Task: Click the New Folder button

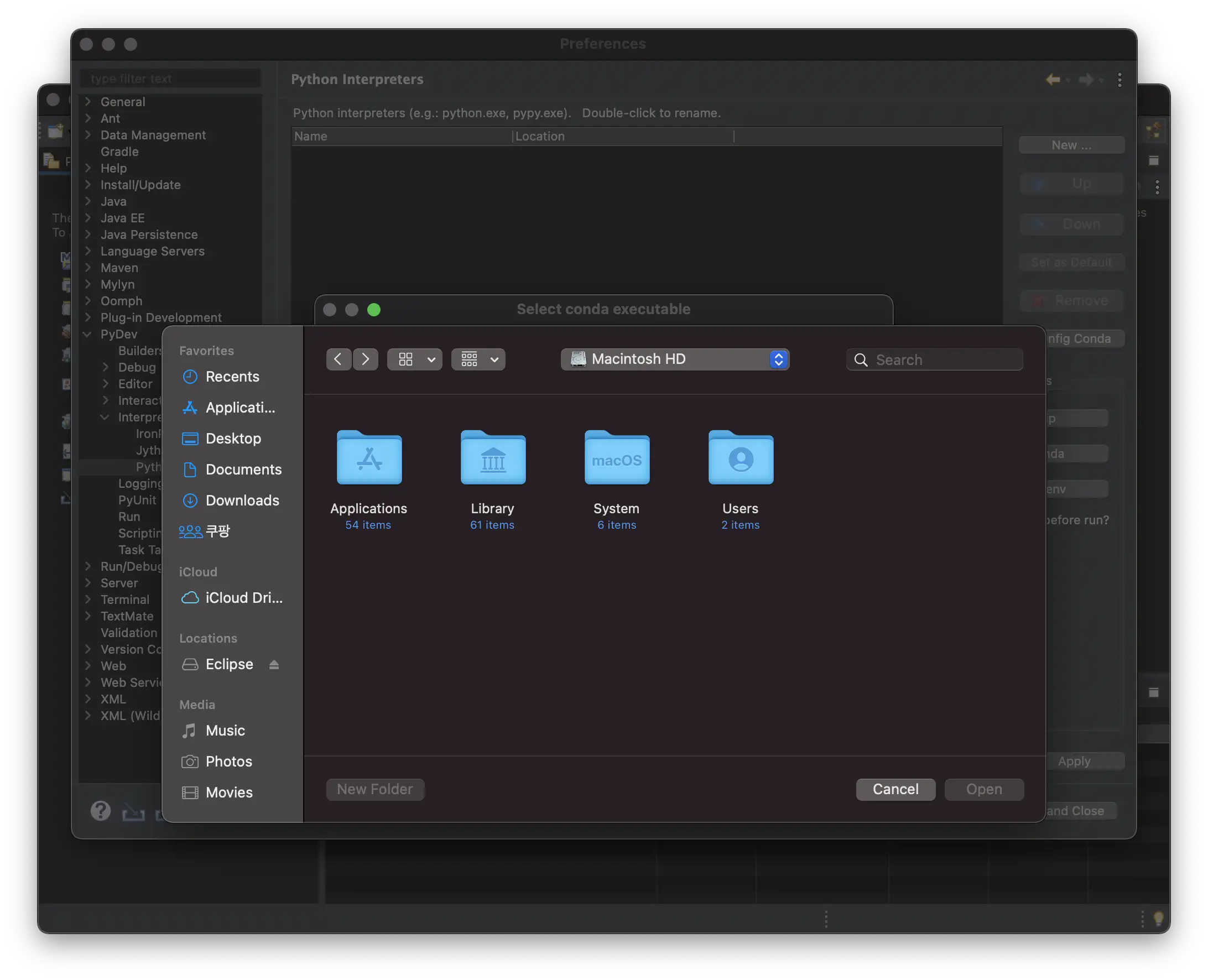Action: pos(375,789)
